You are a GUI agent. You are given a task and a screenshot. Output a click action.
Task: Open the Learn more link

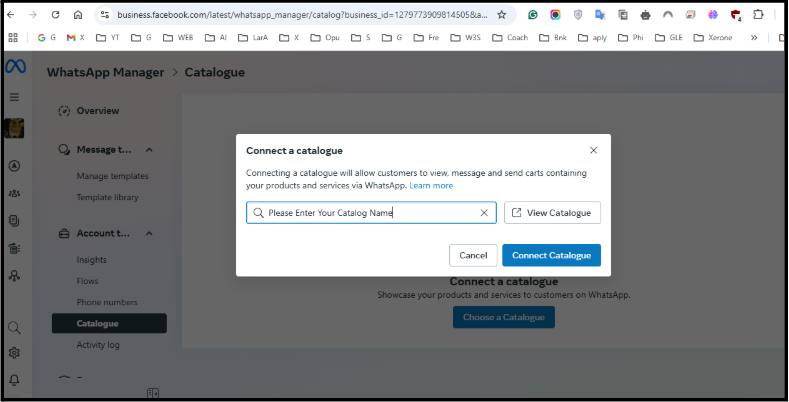pos(431,186)
